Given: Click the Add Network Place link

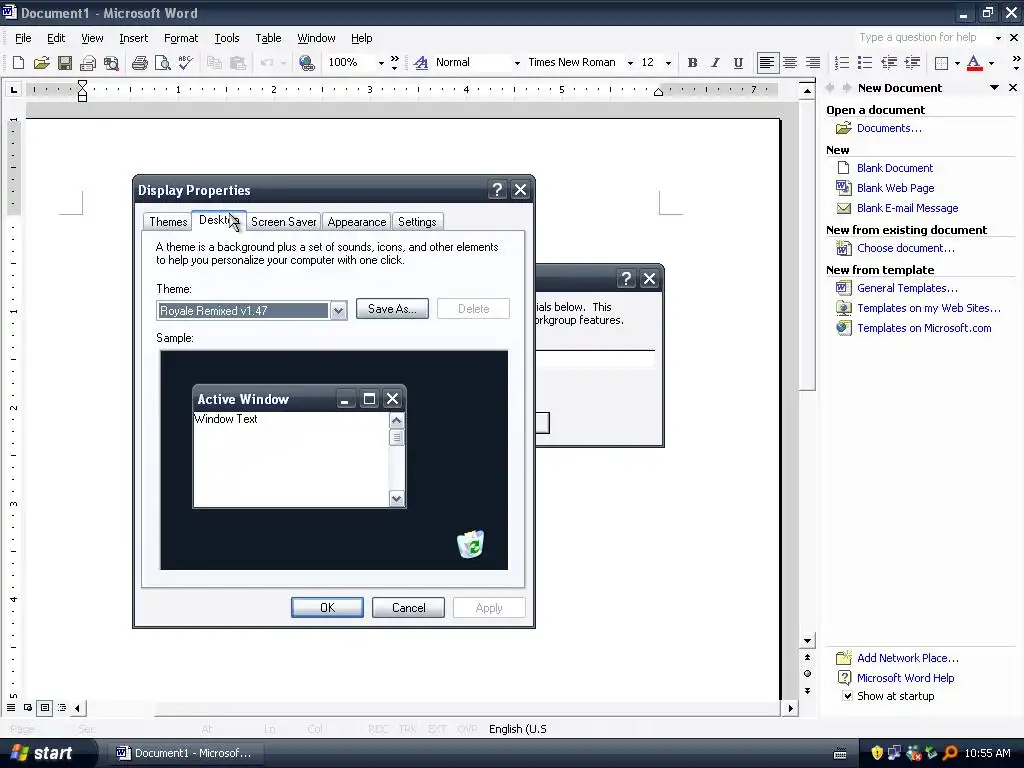Looking at the screenshot, I should point(907,658).
